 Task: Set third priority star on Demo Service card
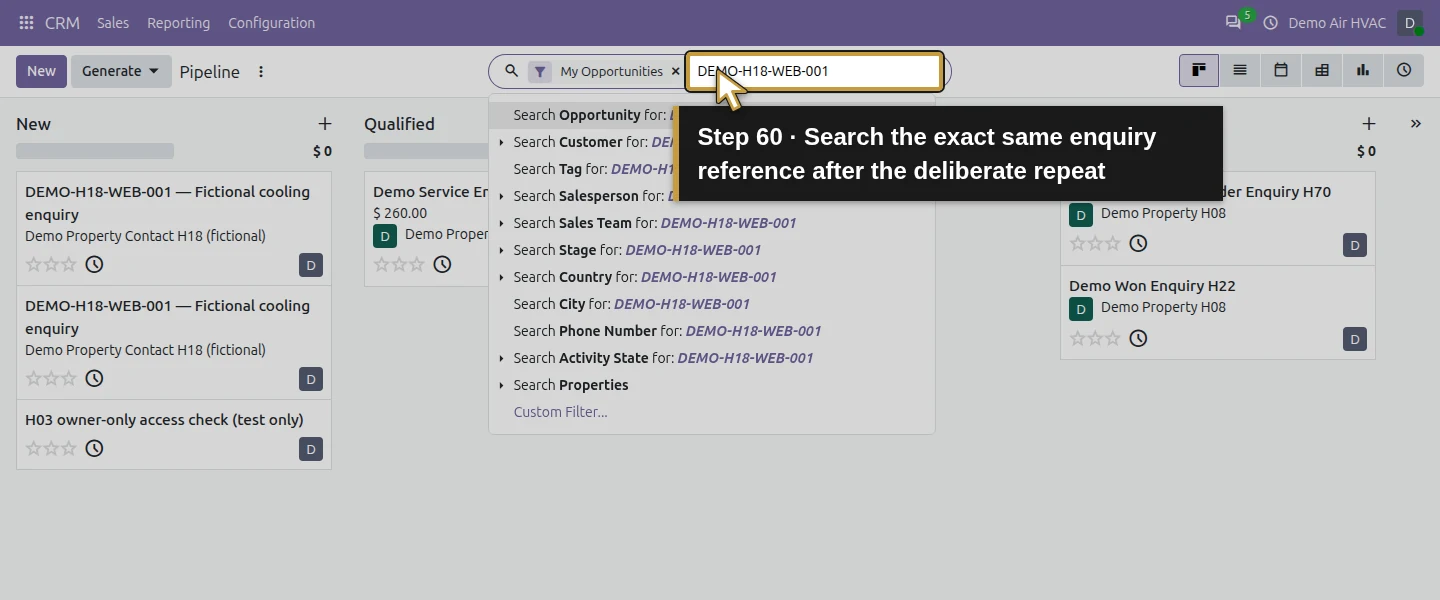point(416,264)
